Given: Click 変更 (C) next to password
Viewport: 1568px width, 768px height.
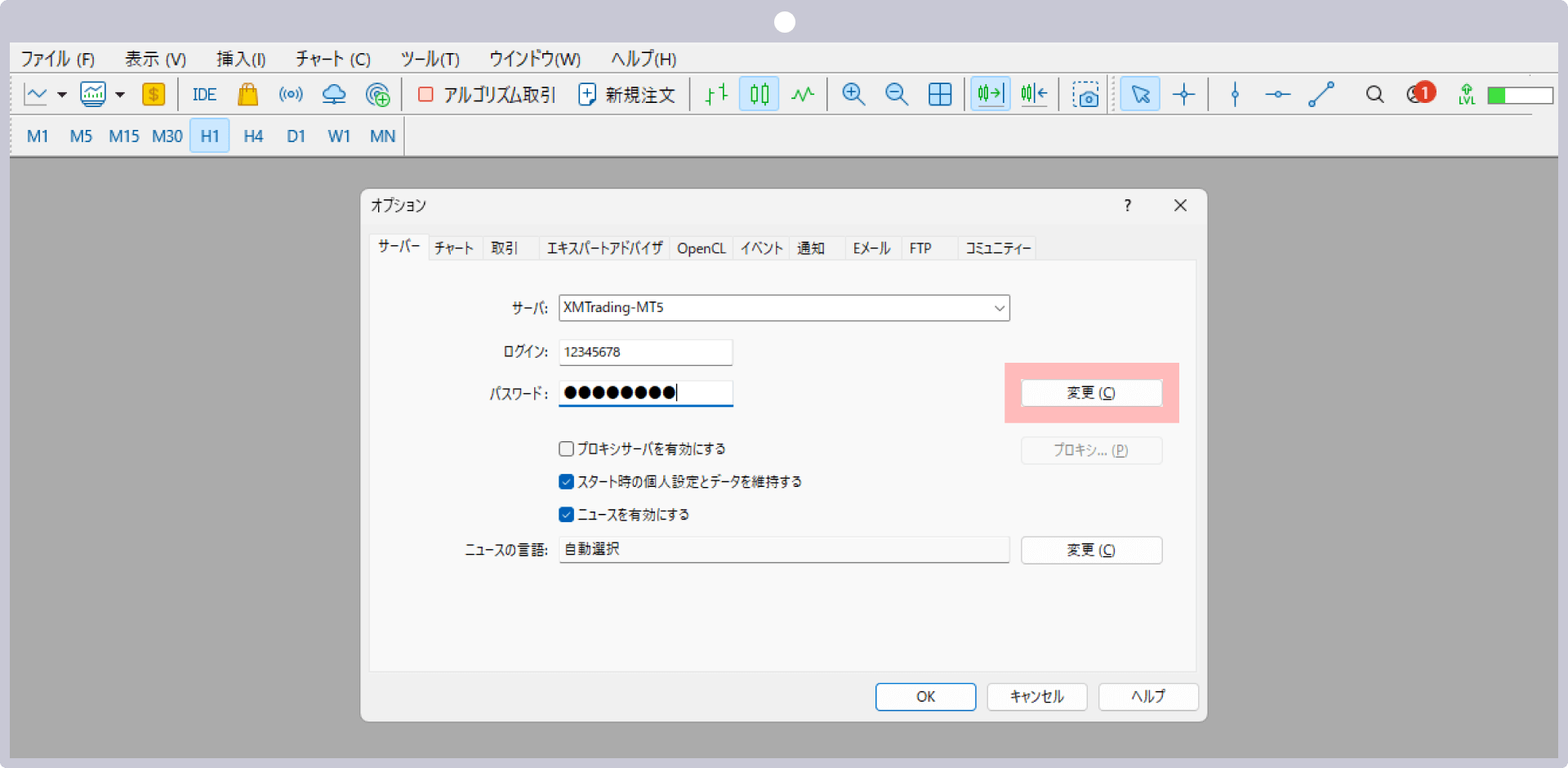Looking at the screenshot, I should (1091, 393).
